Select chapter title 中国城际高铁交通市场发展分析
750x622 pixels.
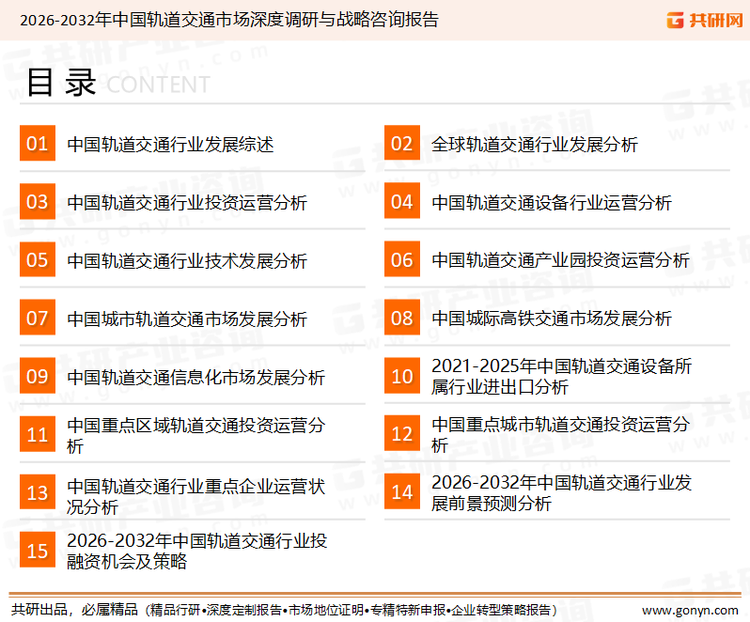[x=551, y=319]
